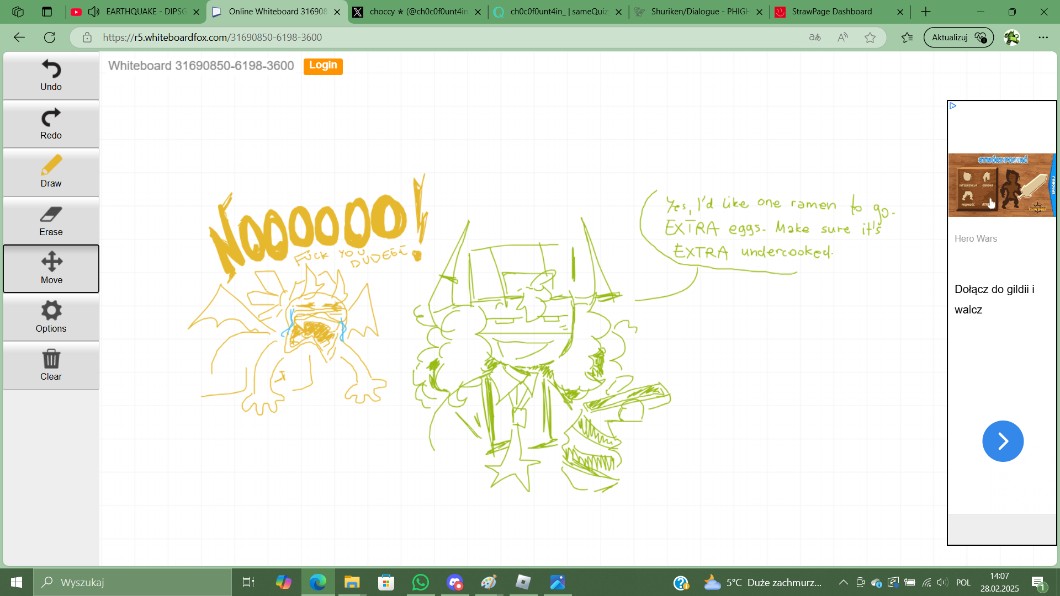
Task: Click the Aktualizuj browser update button
Action: pyautogui.click(x=957, y=37)
